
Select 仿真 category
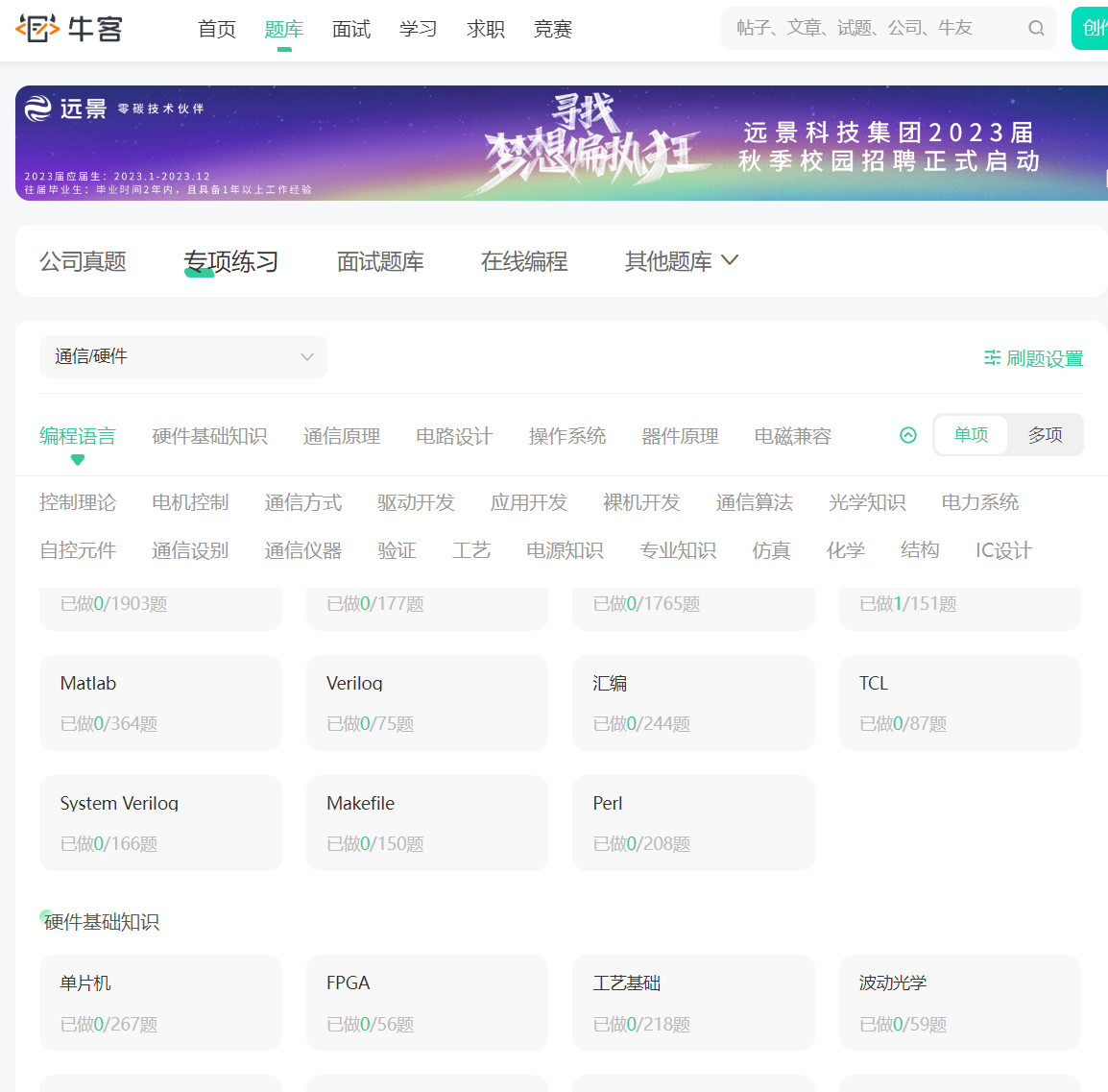click(771, 550)
